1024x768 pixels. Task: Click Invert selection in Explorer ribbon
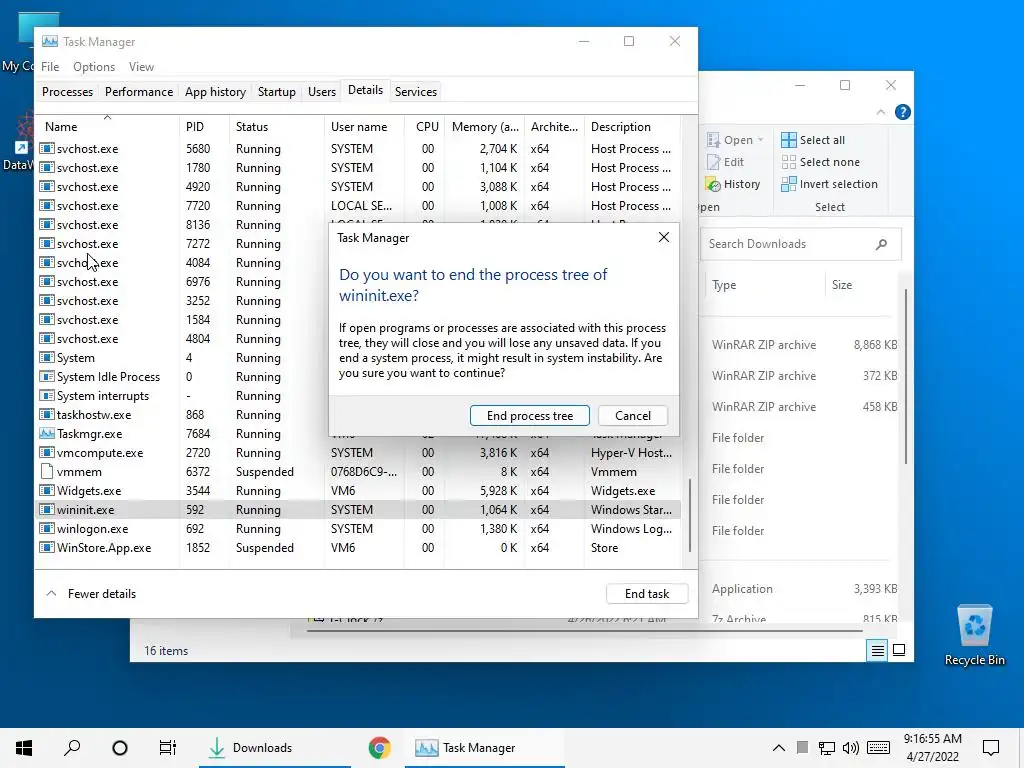coord(829,184)
